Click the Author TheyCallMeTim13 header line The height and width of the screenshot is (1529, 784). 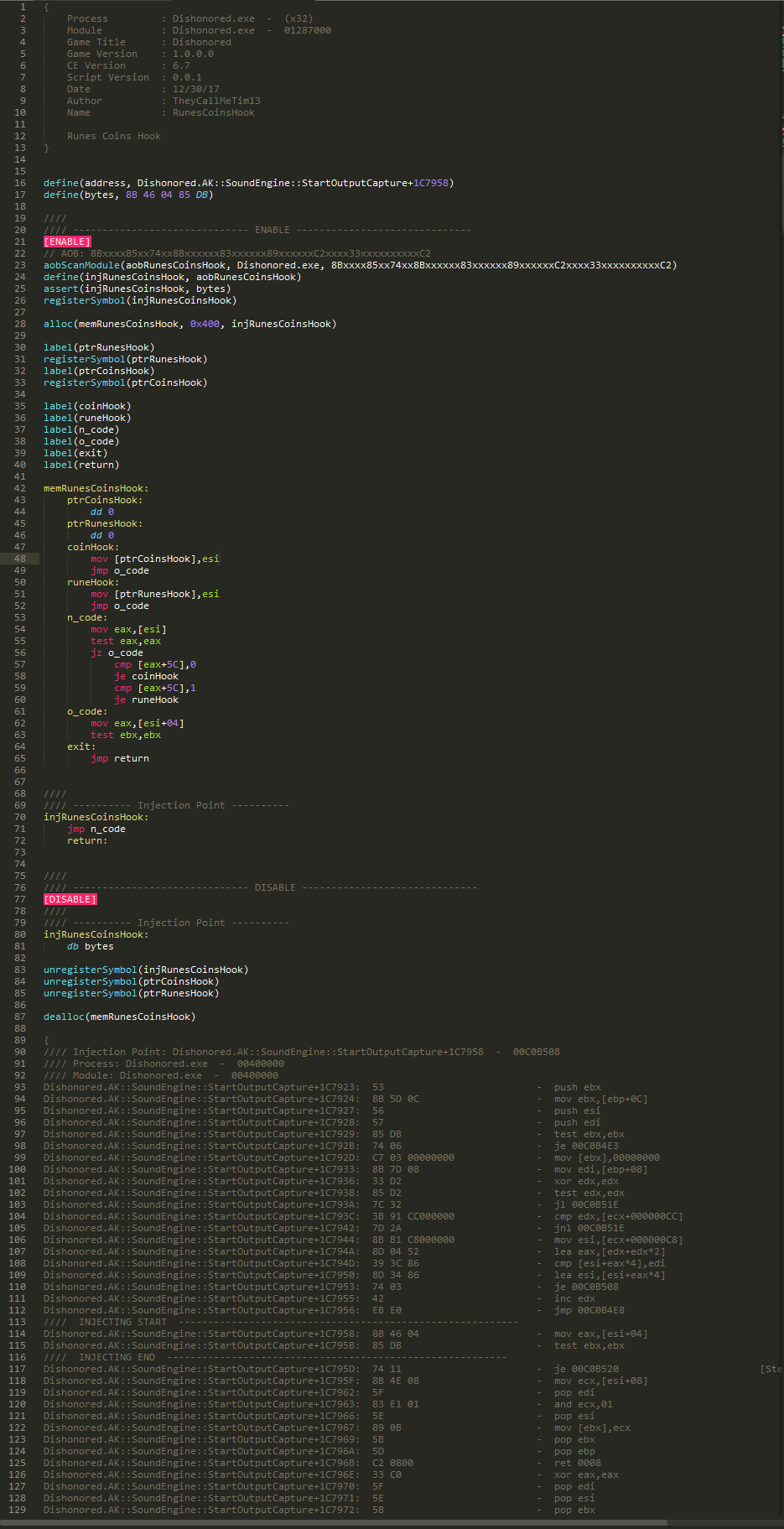click(x=164, y=101)
